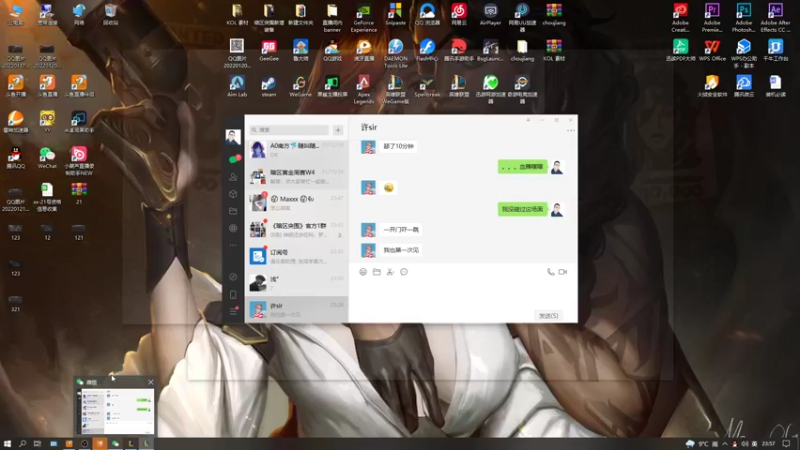
Task: Open the KOL 素材 folder at top
Action: [x=237, y=15]
